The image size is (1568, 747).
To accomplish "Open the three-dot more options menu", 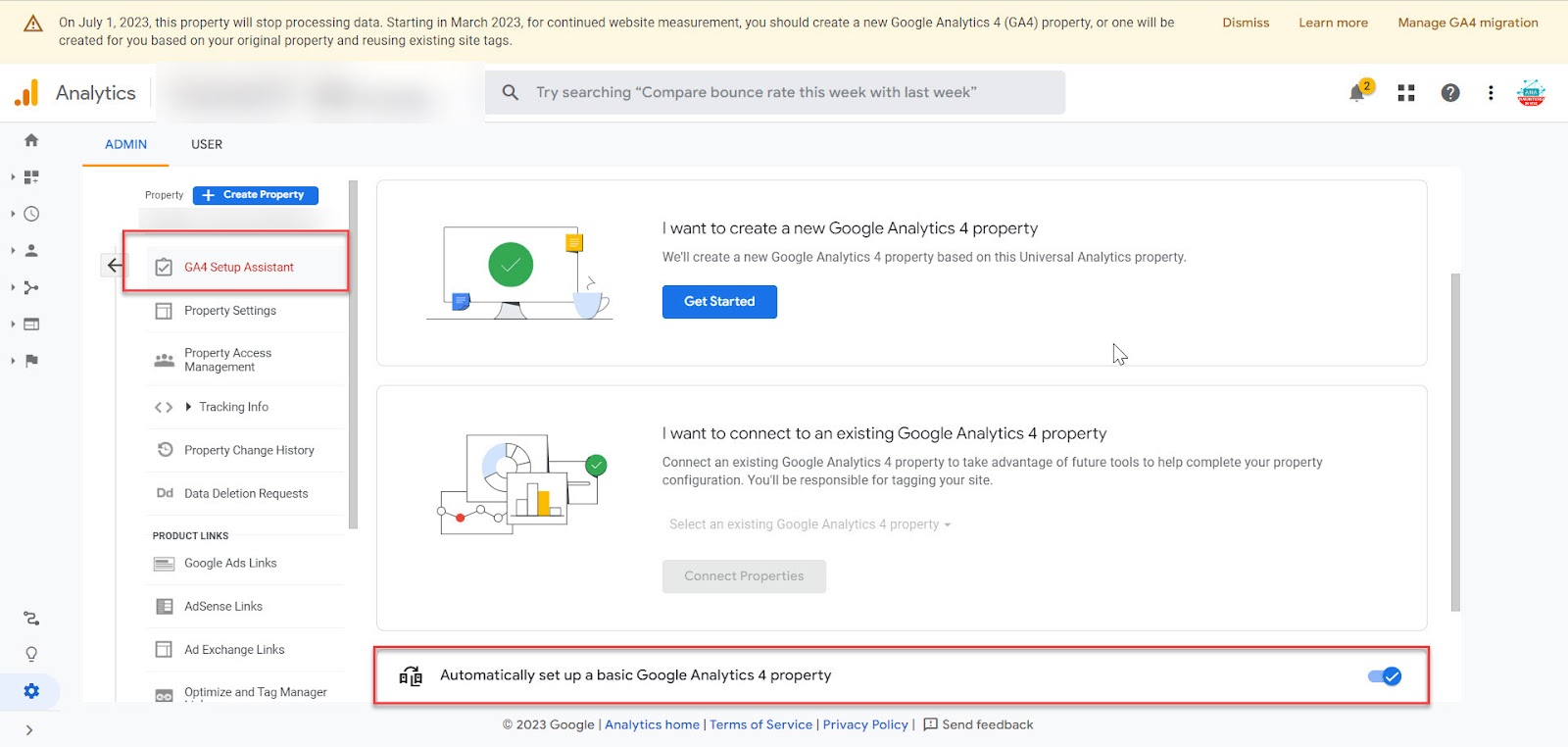I will (1491, 93).
